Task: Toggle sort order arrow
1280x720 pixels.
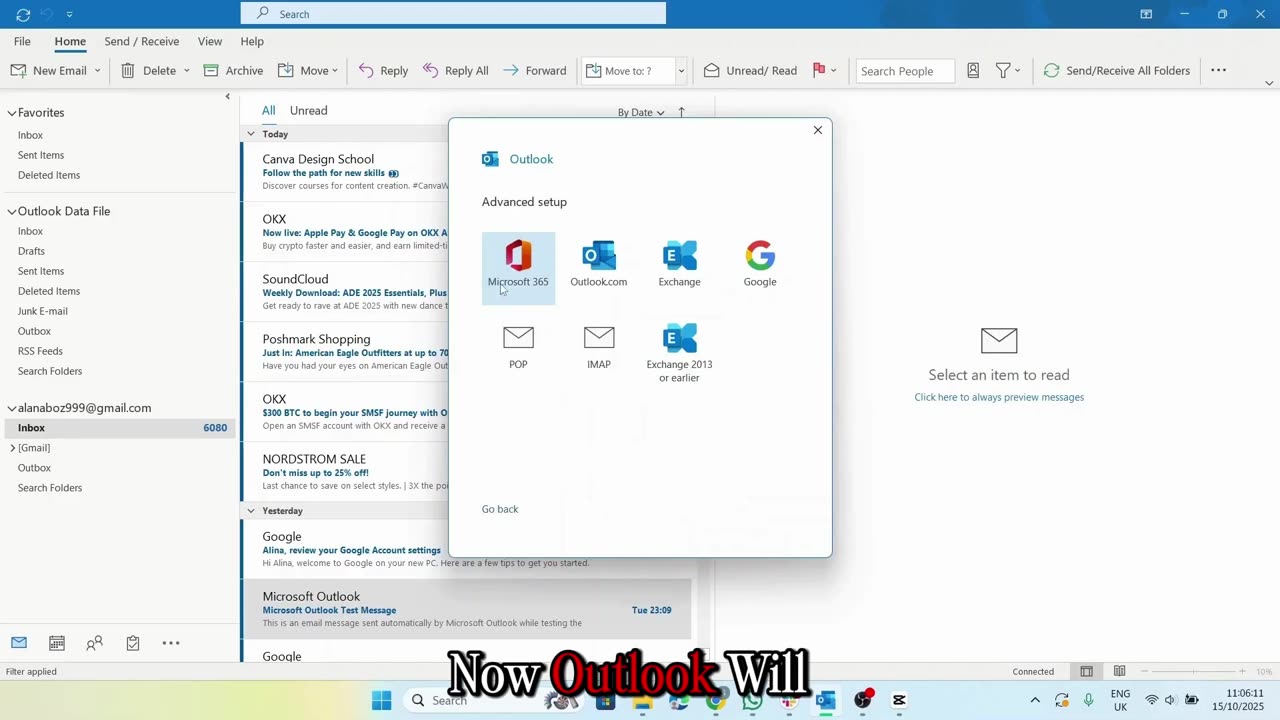Action: [682, 112]
